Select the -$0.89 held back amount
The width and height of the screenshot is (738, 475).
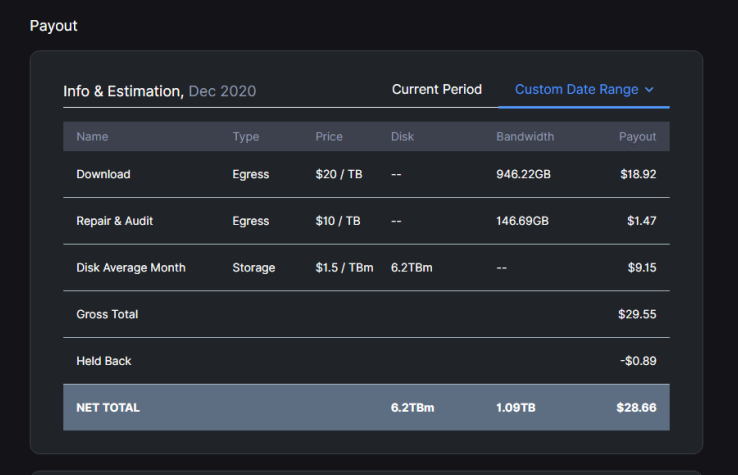(x=638, y=361)
